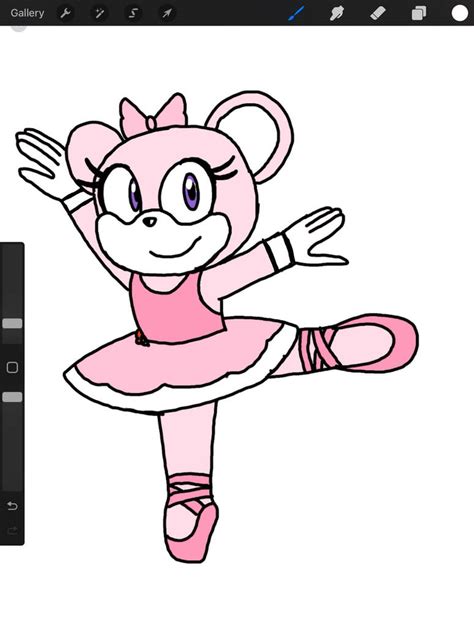Click the brush opacity slider handle
The width and height of the screenshot is (474, 632).
point(12,397)
